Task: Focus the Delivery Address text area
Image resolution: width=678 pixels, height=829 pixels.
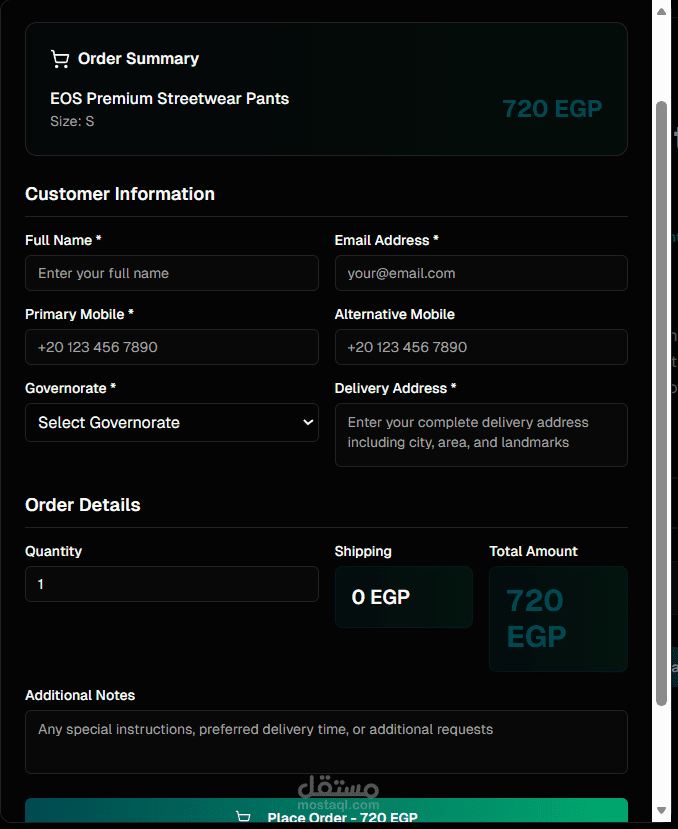Action: tap(481, 434)
